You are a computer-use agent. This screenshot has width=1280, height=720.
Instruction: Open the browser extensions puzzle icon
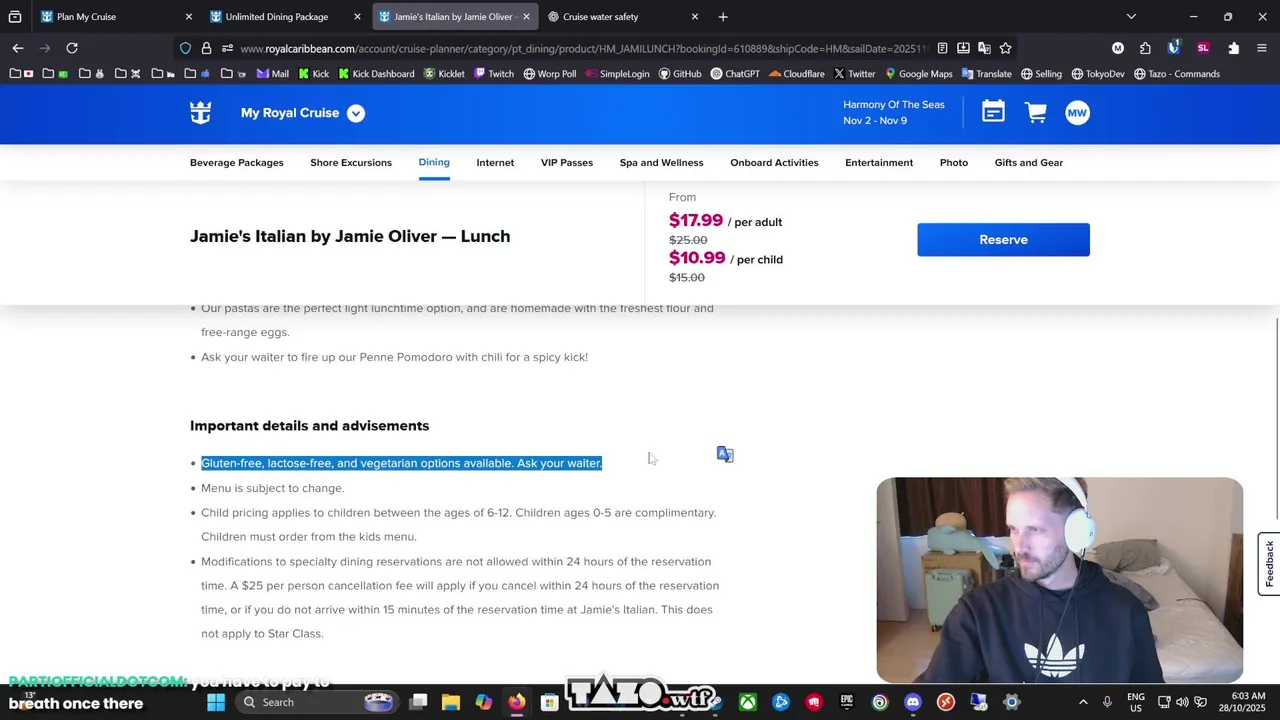pos(1233,48)
